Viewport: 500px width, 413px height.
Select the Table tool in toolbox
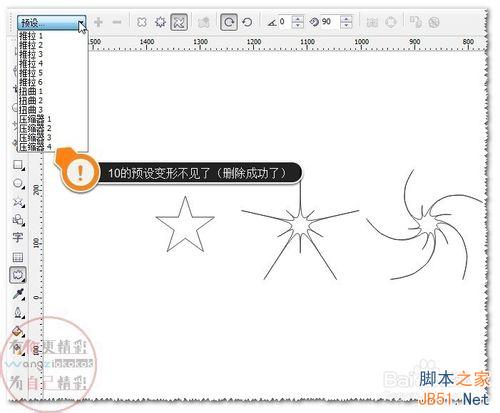[18, 257]
